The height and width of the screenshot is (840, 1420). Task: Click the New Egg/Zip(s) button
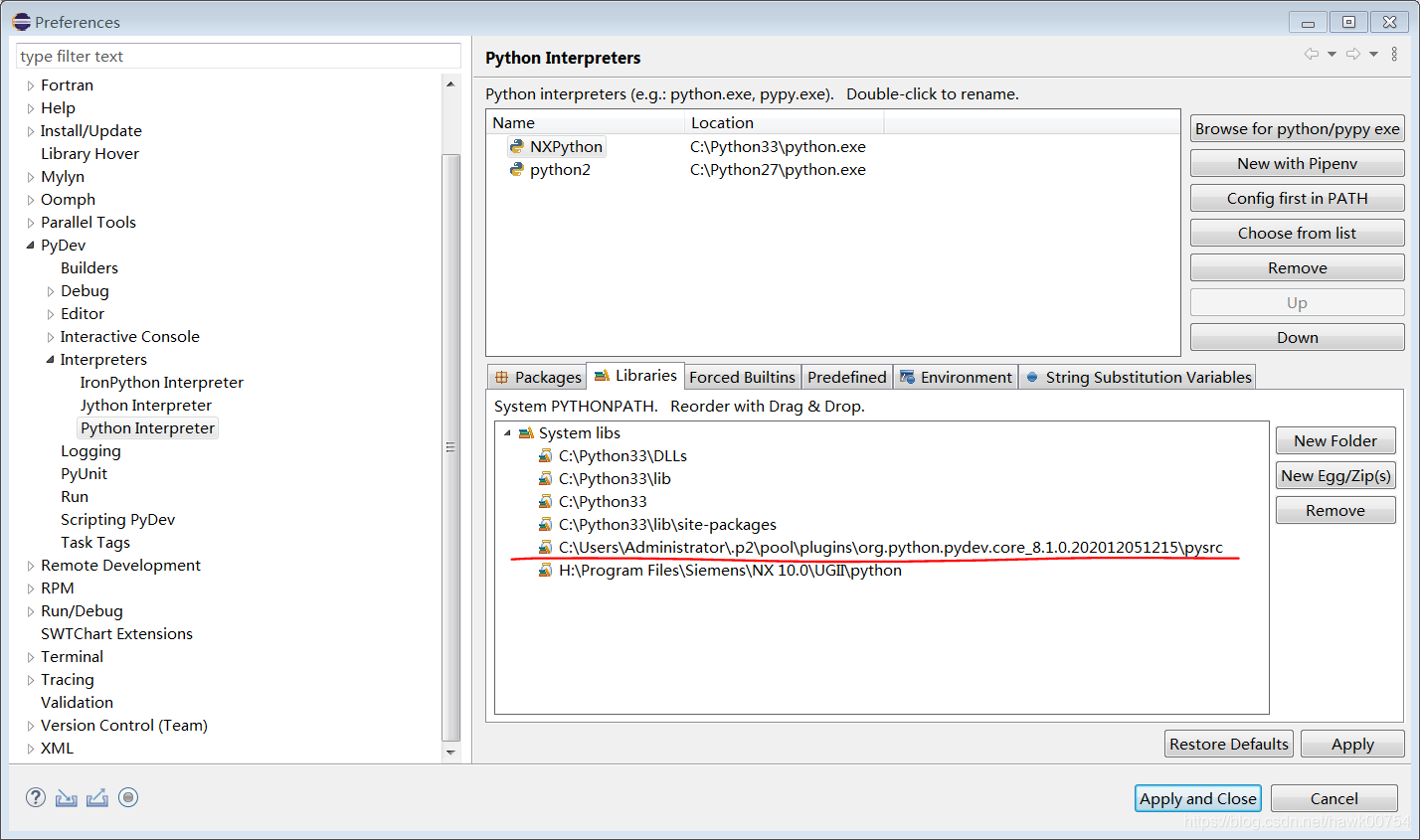coord(1335,475)
